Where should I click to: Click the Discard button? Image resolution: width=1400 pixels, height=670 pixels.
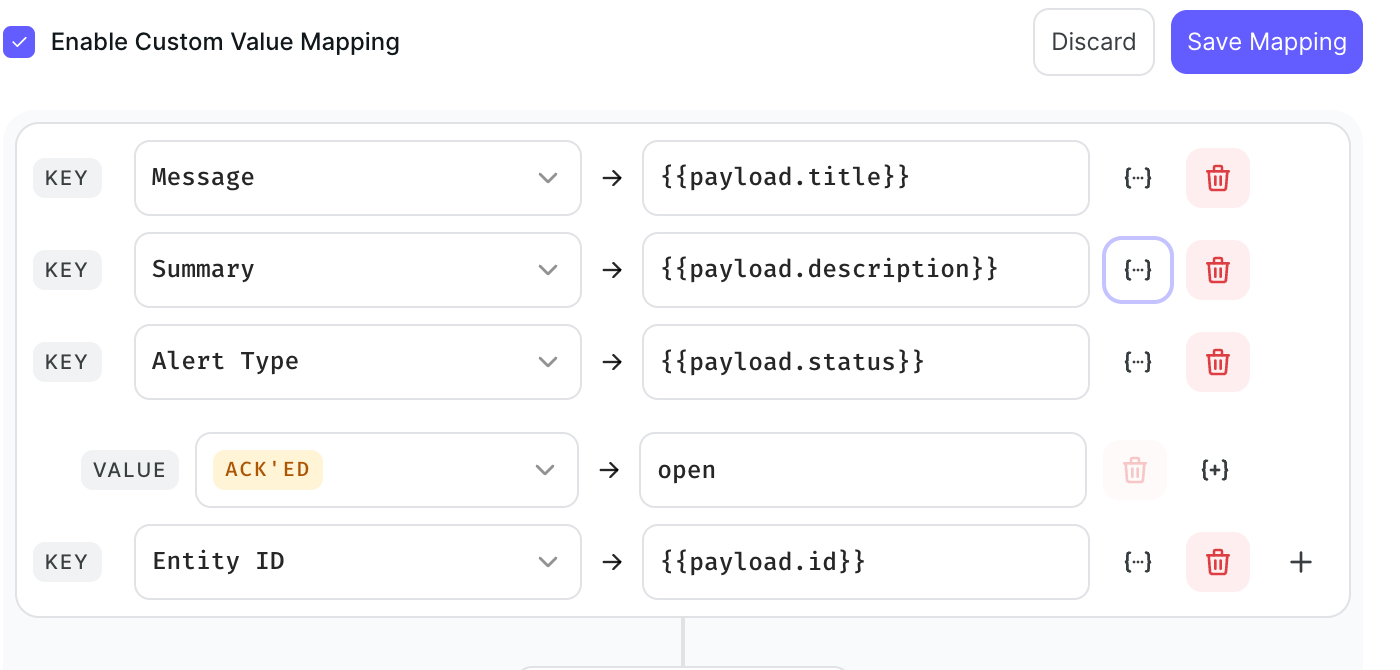pos(1093,42)
